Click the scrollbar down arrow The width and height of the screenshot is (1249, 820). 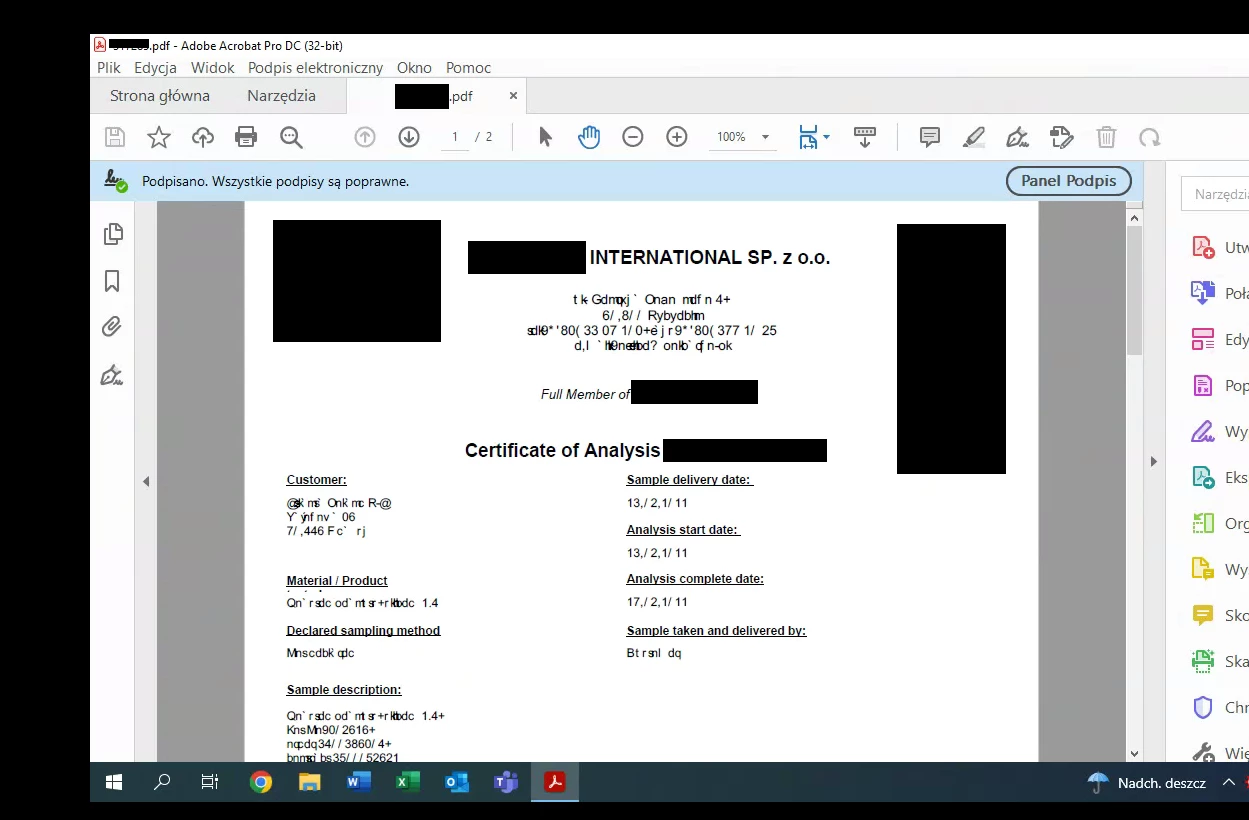[1134, 754]
